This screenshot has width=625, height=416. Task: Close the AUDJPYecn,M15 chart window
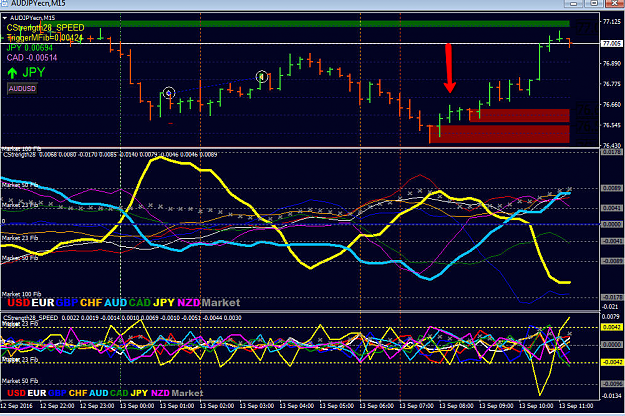tap(614, 4)
